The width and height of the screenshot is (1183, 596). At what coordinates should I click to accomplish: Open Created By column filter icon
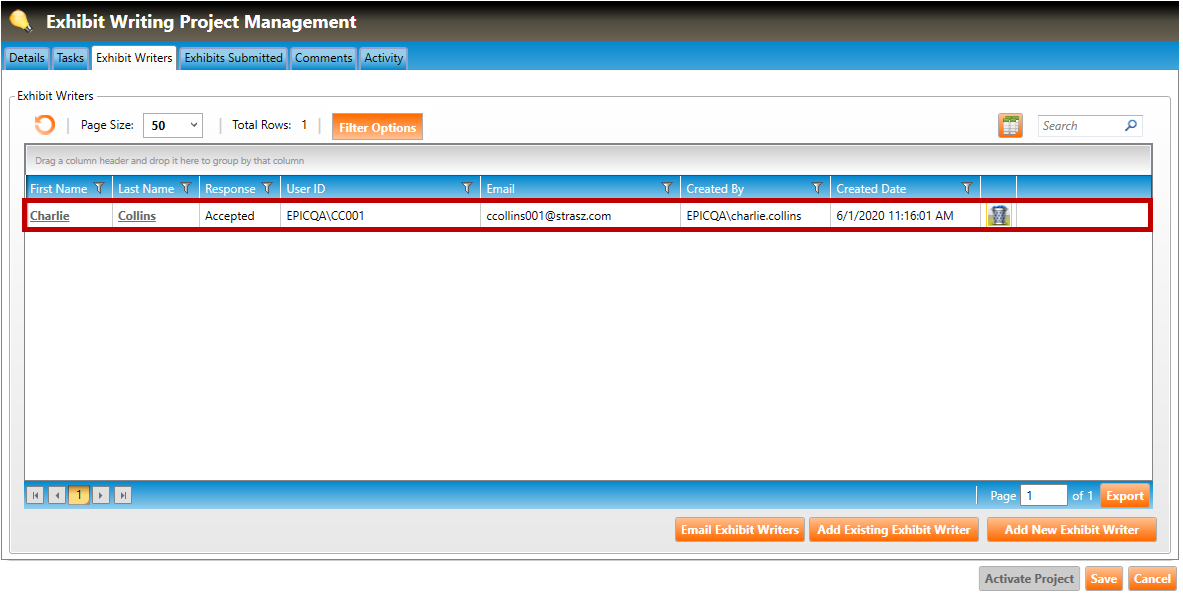(817, 188)
